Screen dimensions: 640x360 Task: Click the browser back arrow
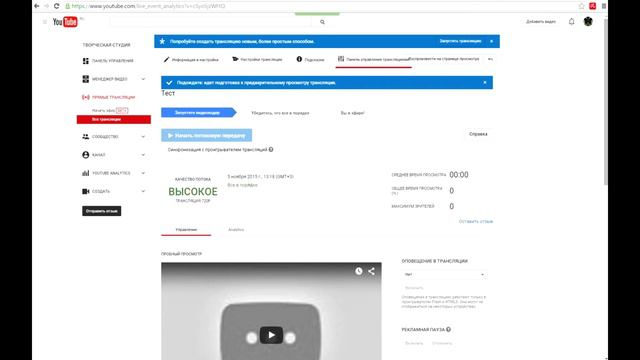coord(37,6)
